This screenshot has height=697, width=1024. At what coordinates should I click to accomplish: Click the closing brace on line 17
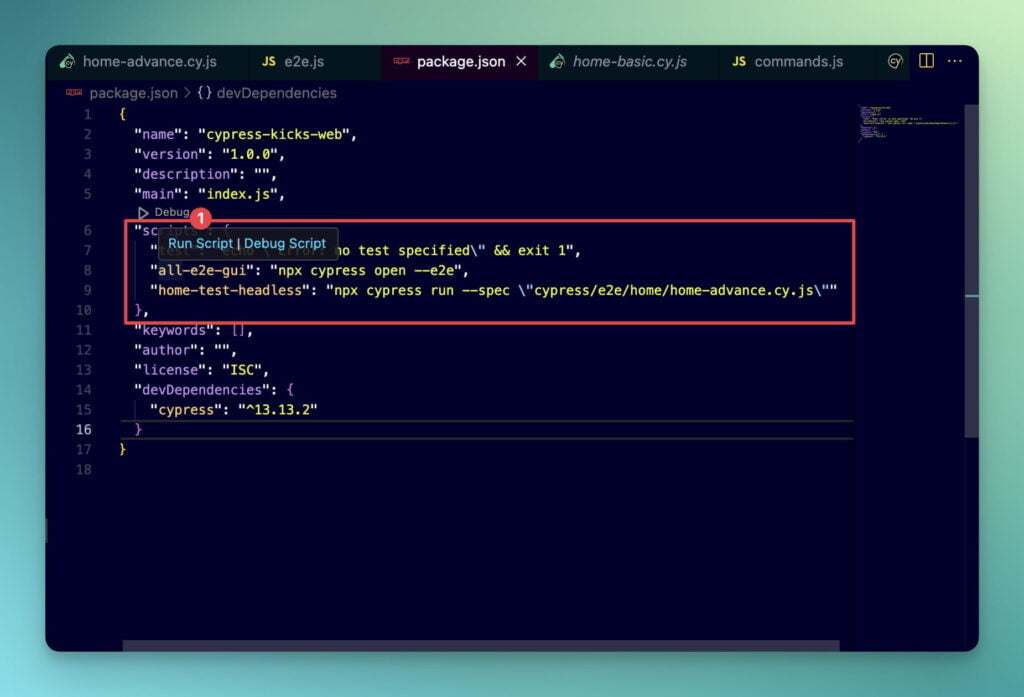pyautogui.click(x=122, y=449)
